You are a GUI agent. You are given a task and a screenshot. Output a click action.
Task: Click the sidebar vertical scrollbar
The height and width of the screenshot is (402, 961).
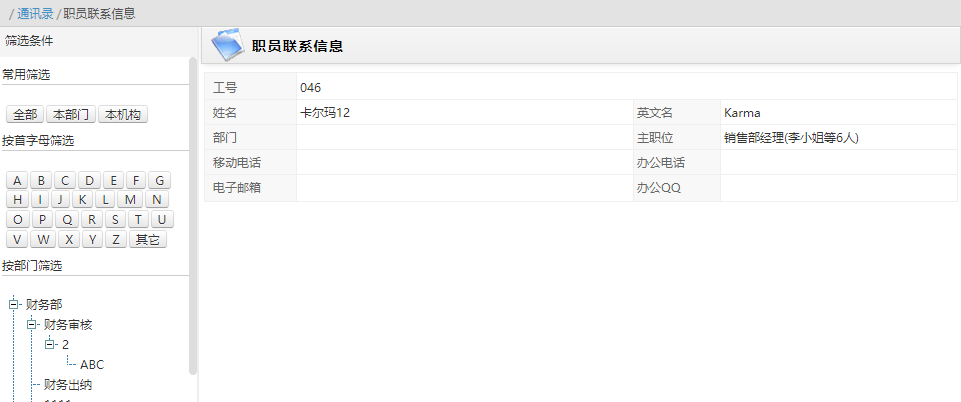point(193,214)
